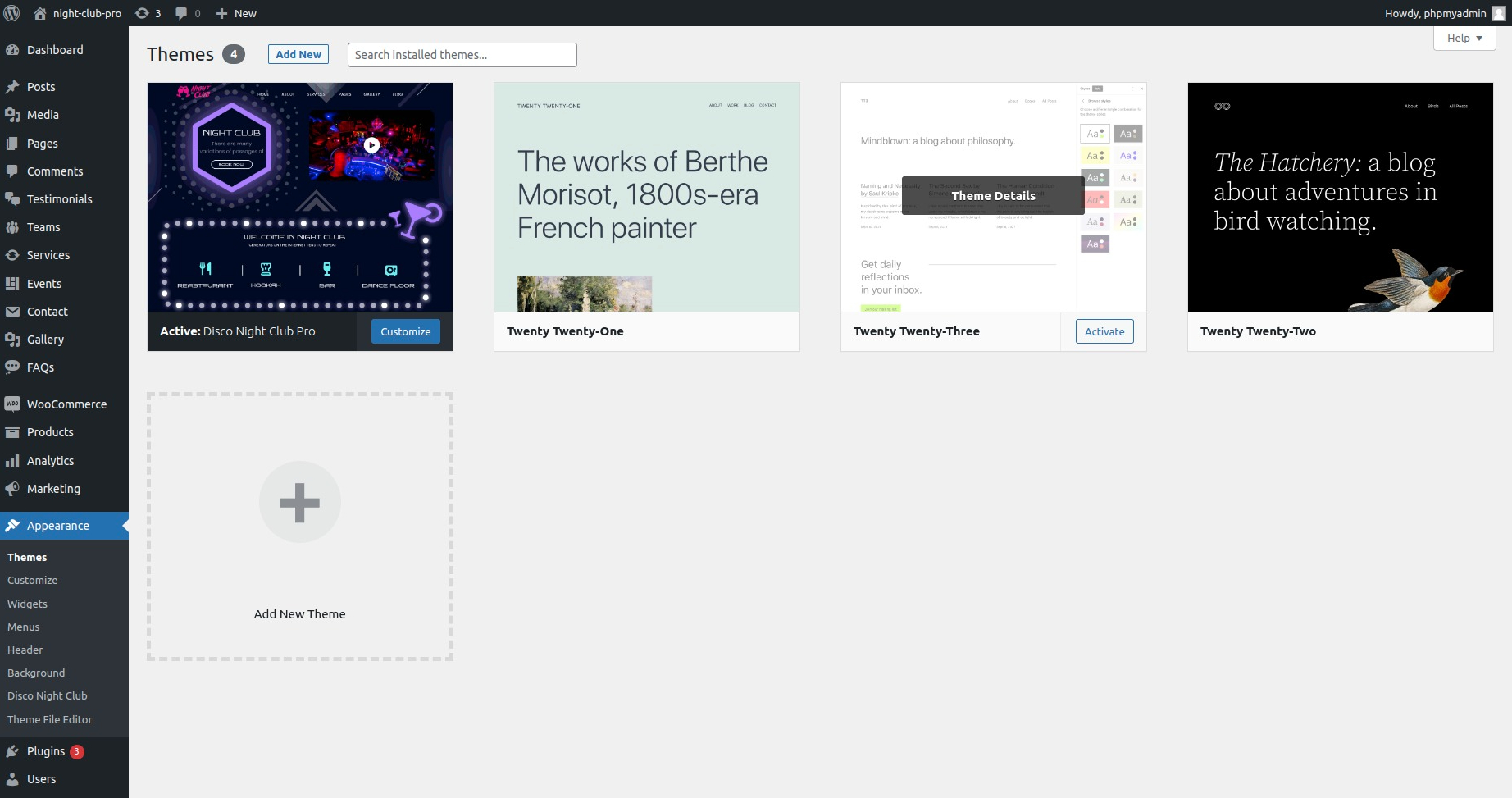Open the Disco Night Club submenu item
1512x798 pixels.
tap(47, 695)
